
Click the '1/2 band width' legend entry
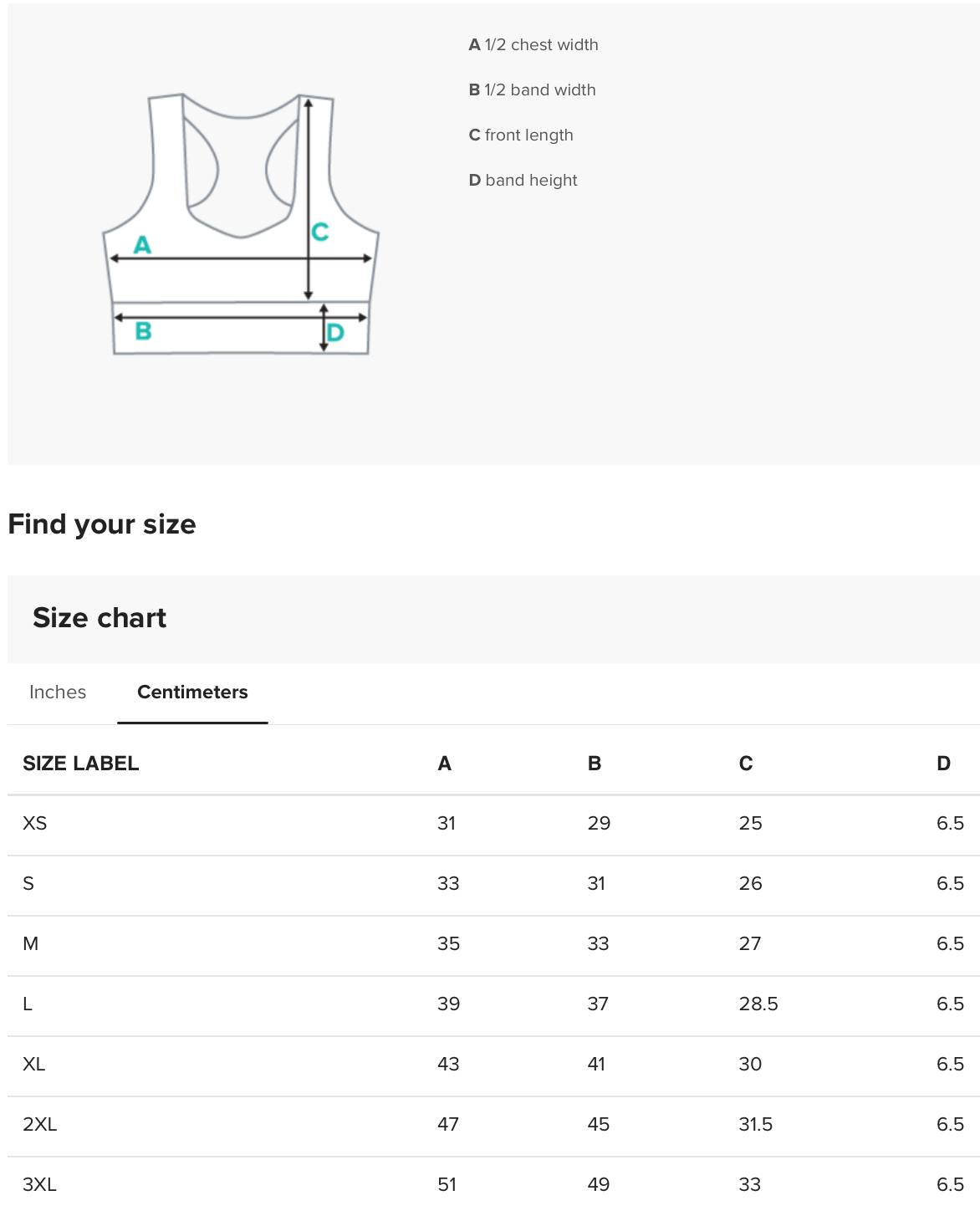click(x=533, y=90)
